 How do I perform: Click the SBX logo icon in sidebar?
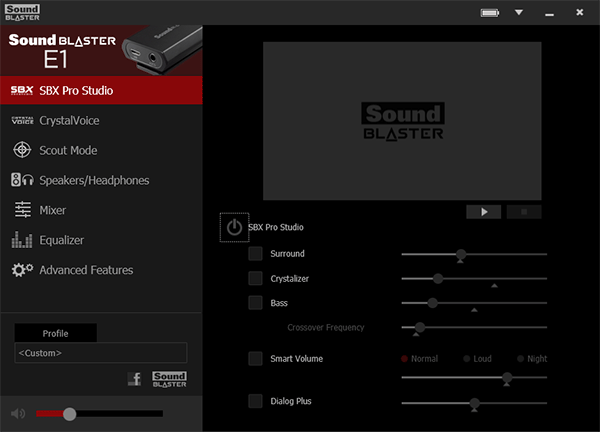click(22, 90)
